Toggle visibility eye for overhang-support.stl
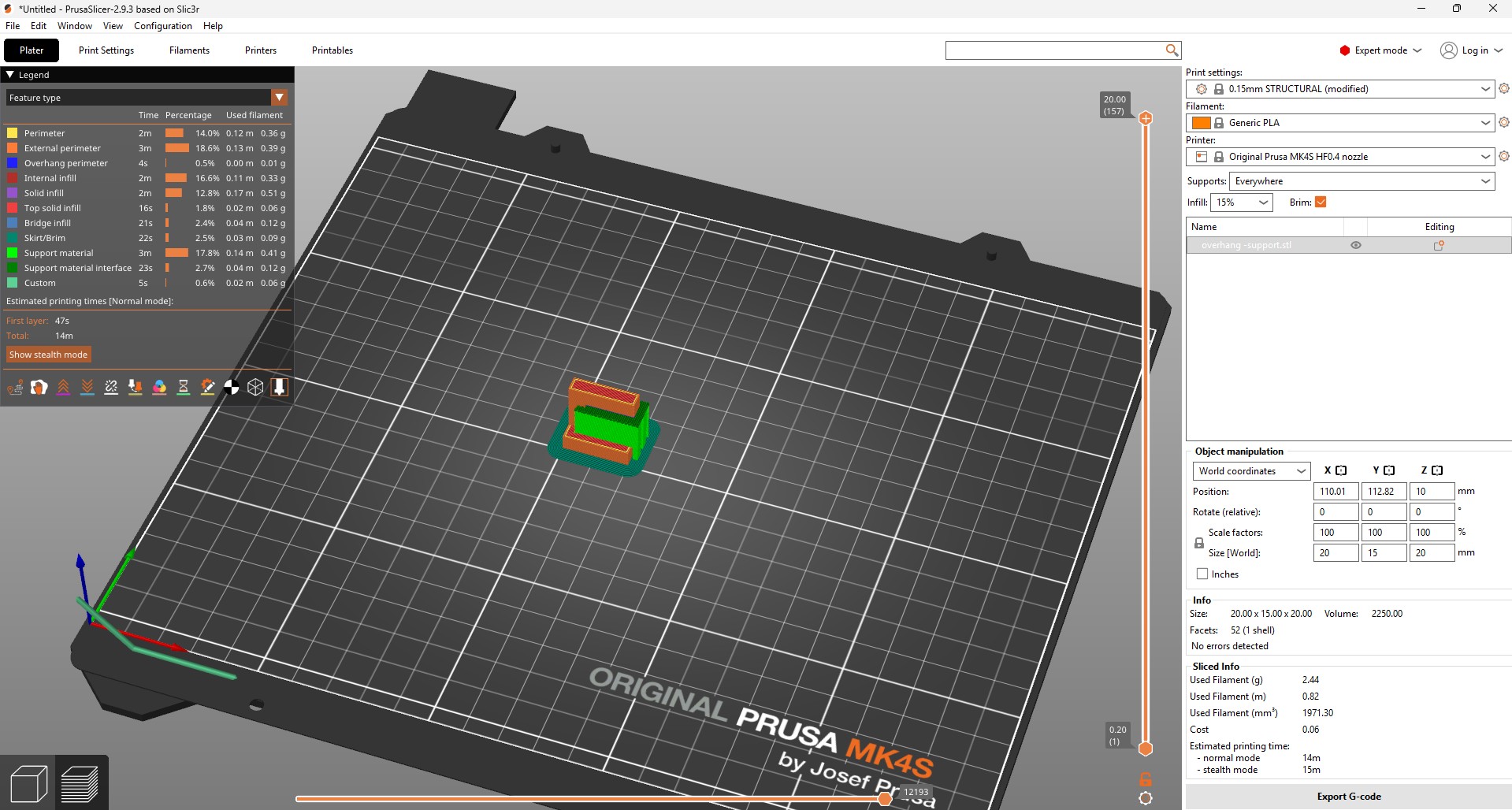 (x=1356, y=245)
